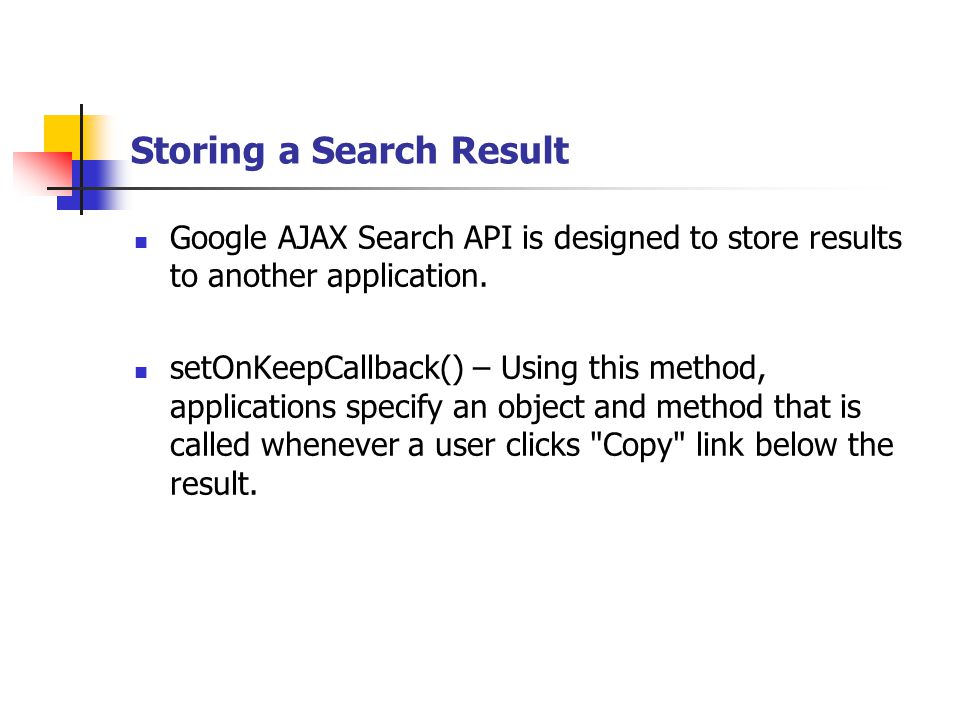Select the first blue bullet marker

click(141, 242)
